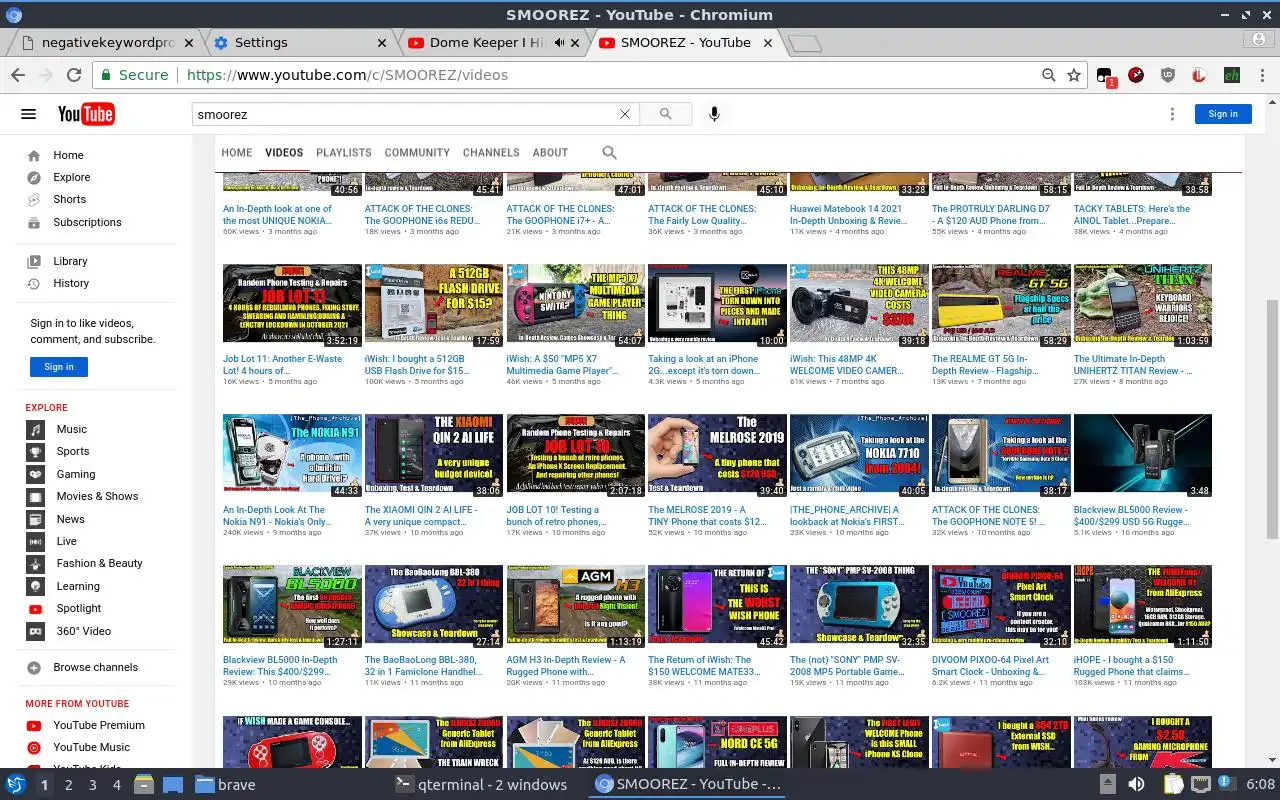Go back with browser back arrow
The height and width of the screenshot is (800, 1280).
(18, 75)
